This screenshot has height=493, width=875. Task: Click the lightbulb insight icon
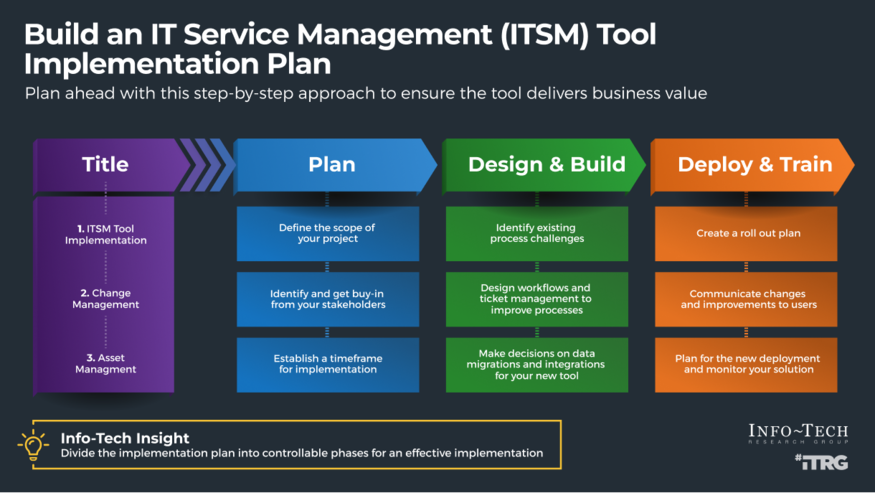point(33,445)
